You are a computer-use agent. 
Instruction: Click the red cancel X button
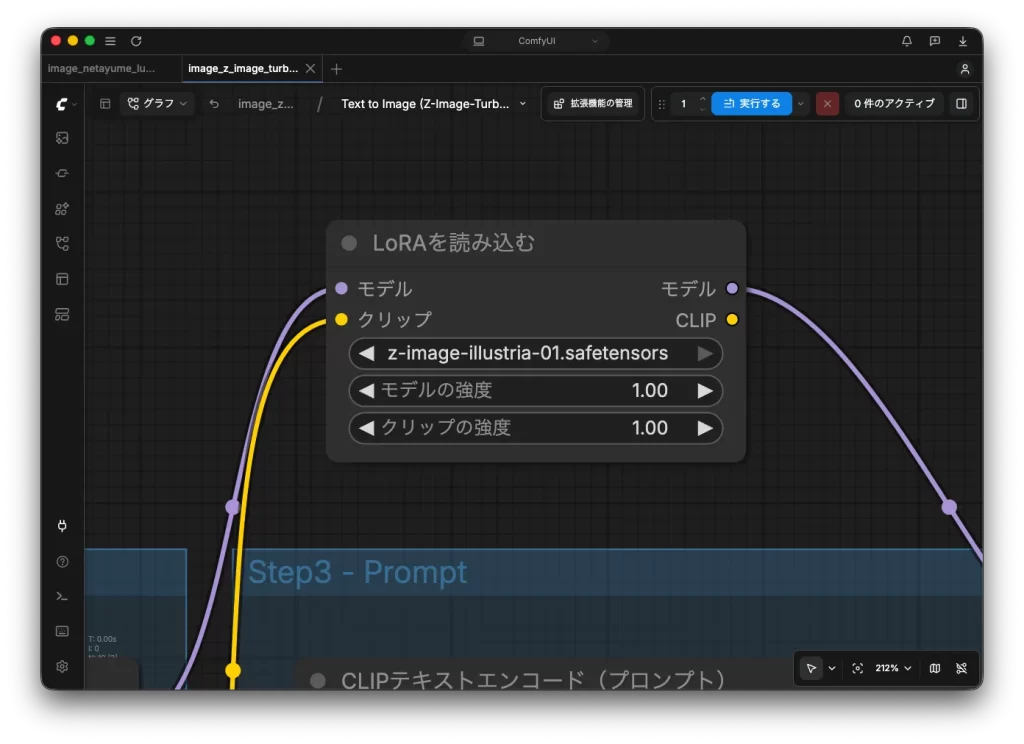(827, 103)
